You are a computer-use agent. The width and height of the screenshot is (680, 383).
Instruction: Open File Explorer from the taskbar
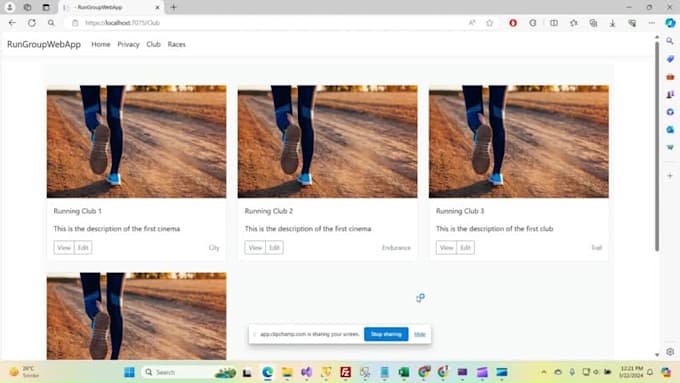(287, 372)
